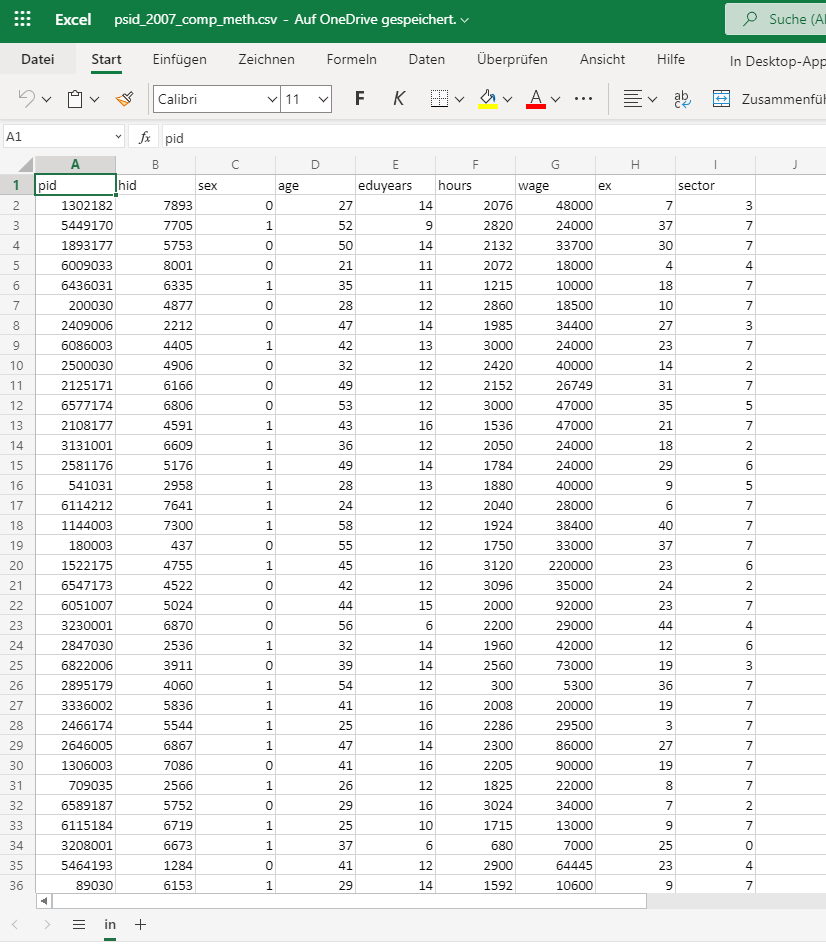This screenshot has width=826, height=946.
Task: Click the wrap text icon
Action: [x=683, y=99]
